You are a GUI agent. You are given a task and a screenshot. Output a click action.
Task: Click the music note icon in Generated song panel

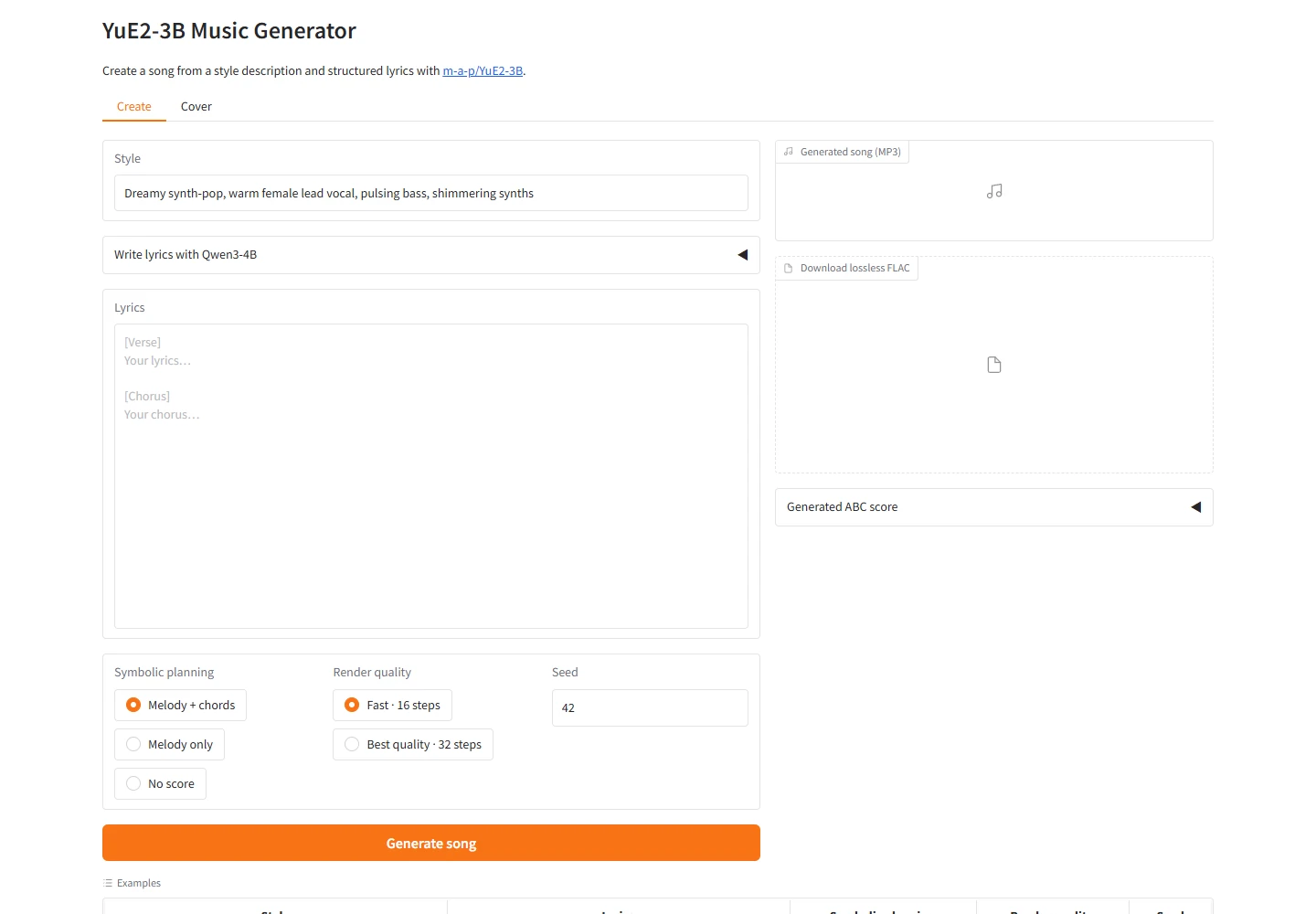coord(994,191)
